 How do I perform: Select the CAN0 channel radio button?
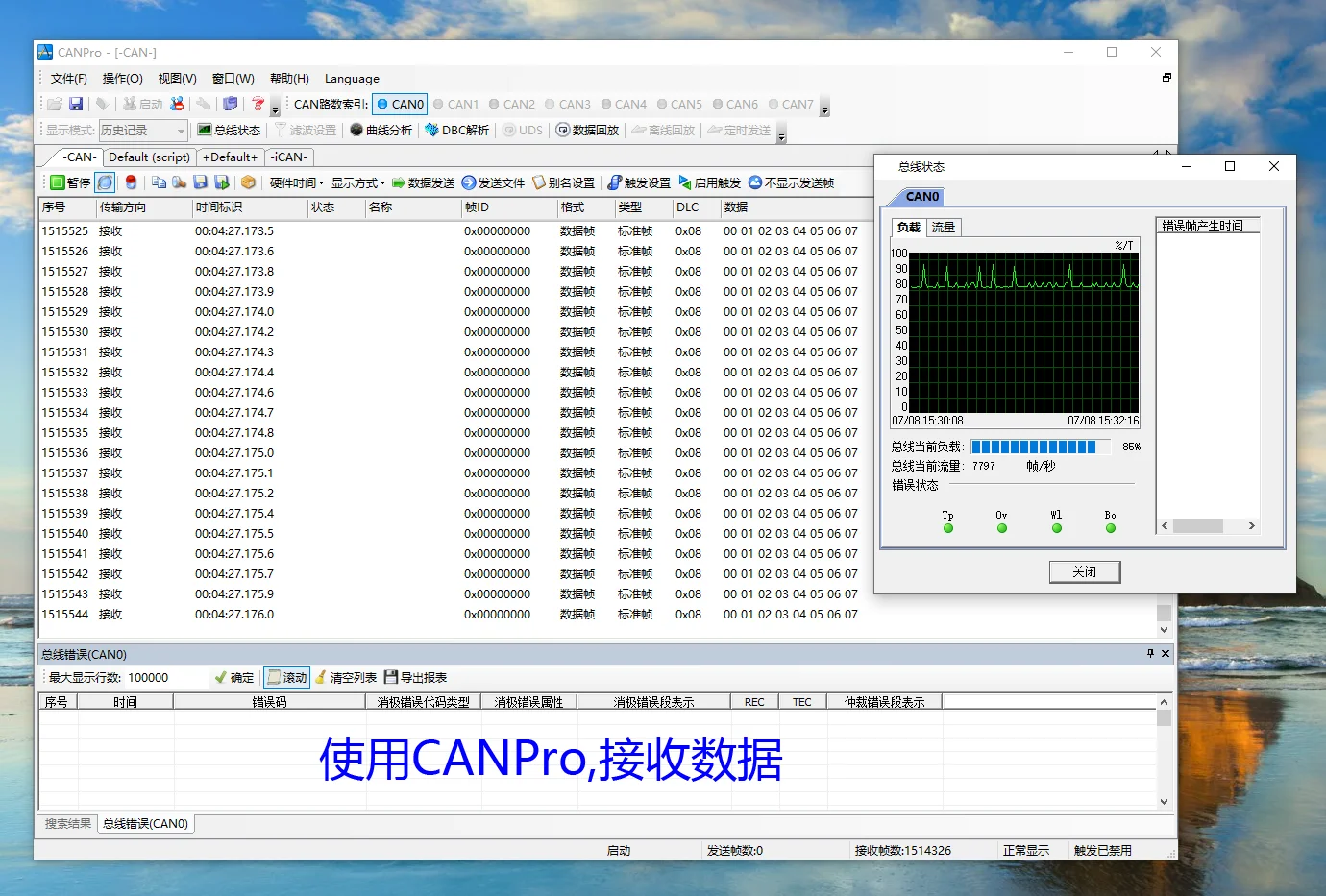(x=400, y=104)
